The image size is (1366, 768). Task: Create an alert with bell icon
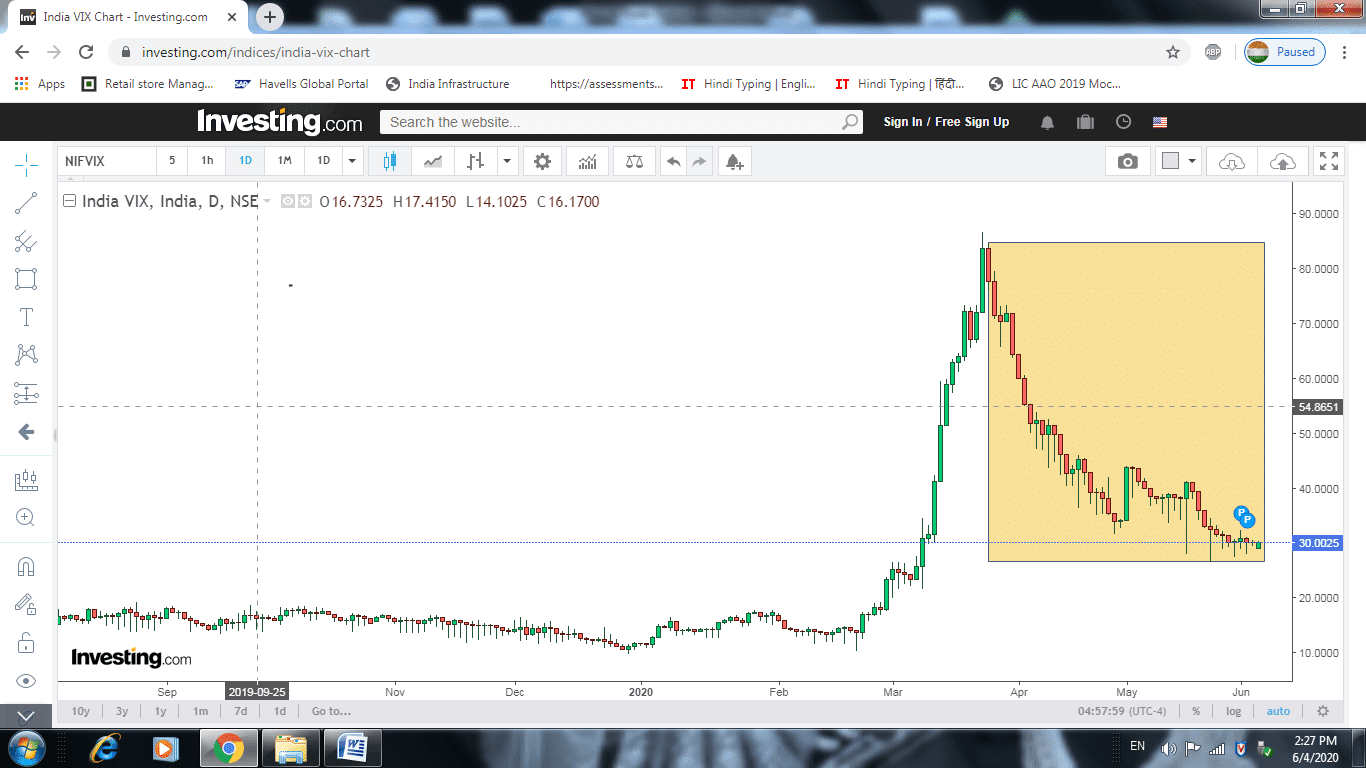click(734, 161)
